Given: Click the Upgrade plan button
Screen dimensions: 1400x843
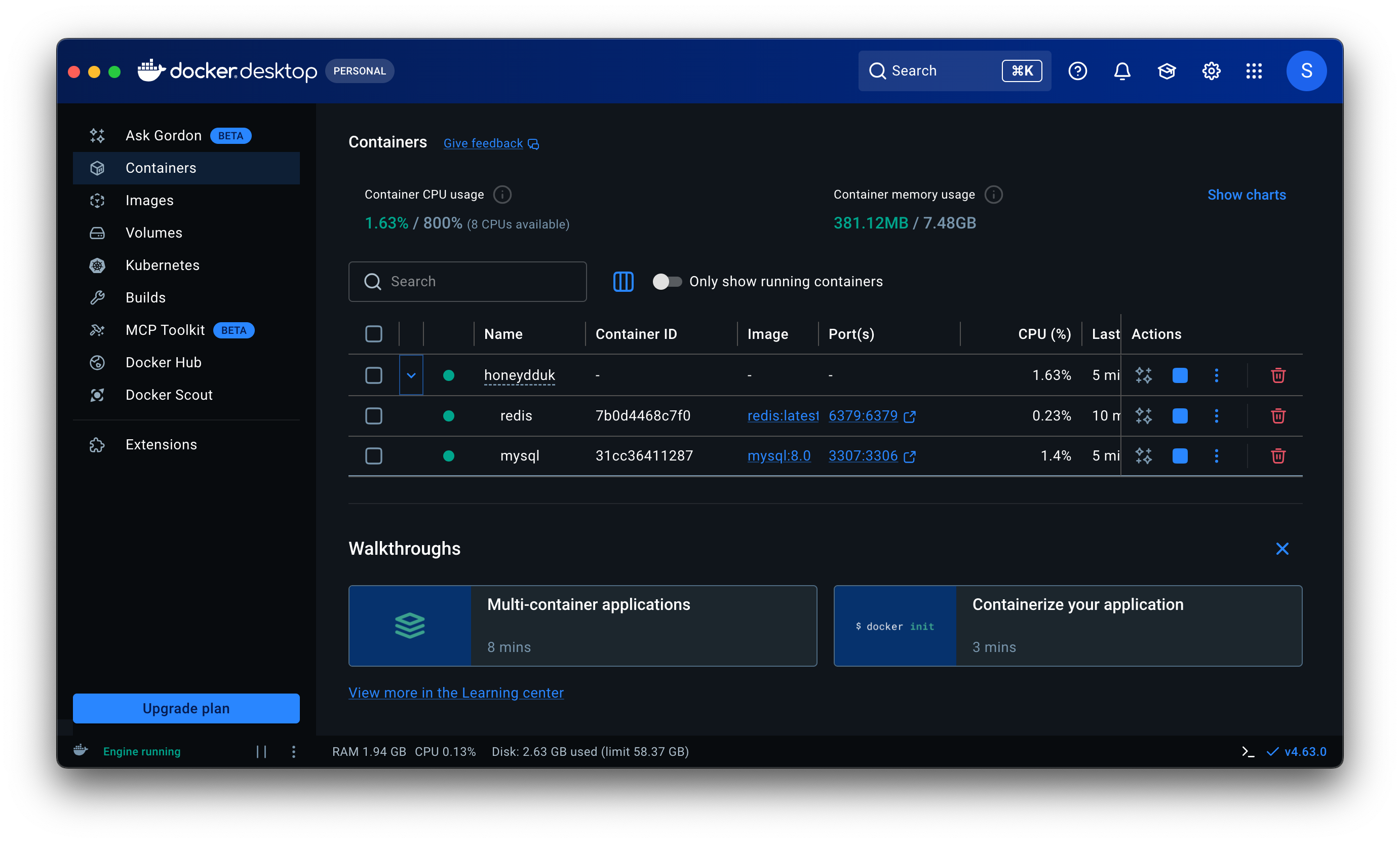Looking at the screenshot, I should pos(186,708).
